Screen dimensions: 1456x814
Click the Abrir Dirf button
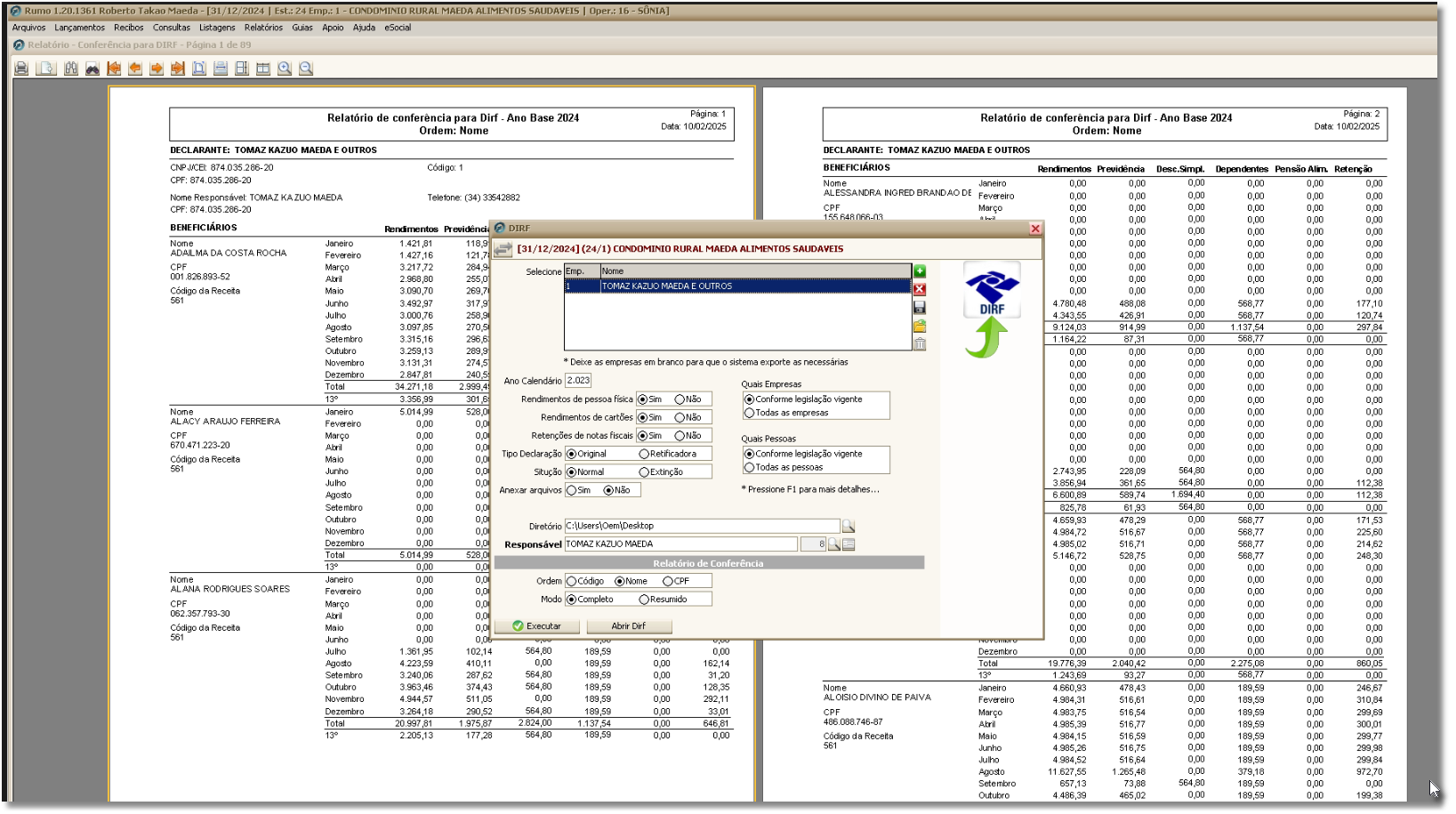point(628,626)
